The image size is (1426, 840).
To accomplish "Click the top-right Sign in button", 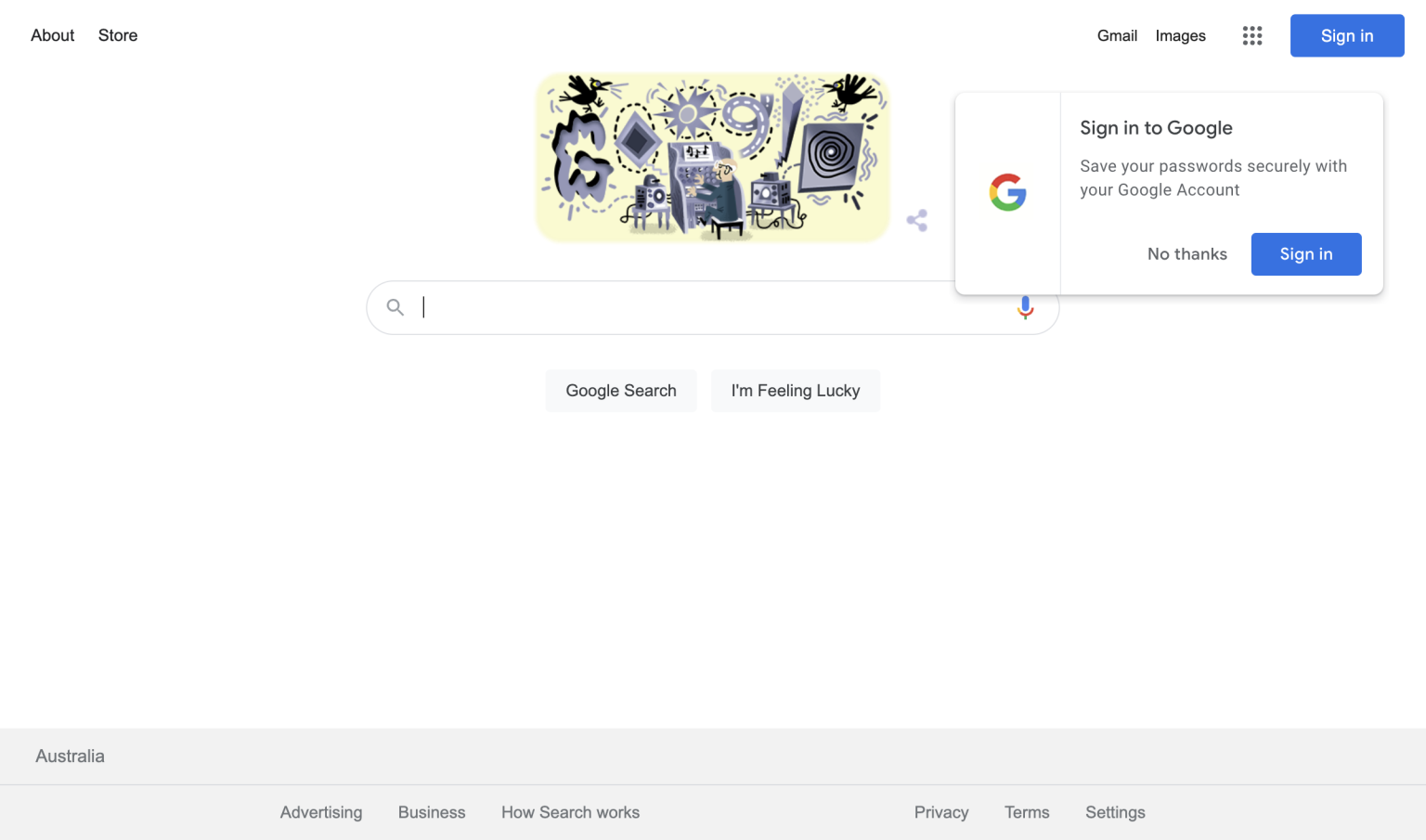I will pyautogui.click(x=1346, y=36).
